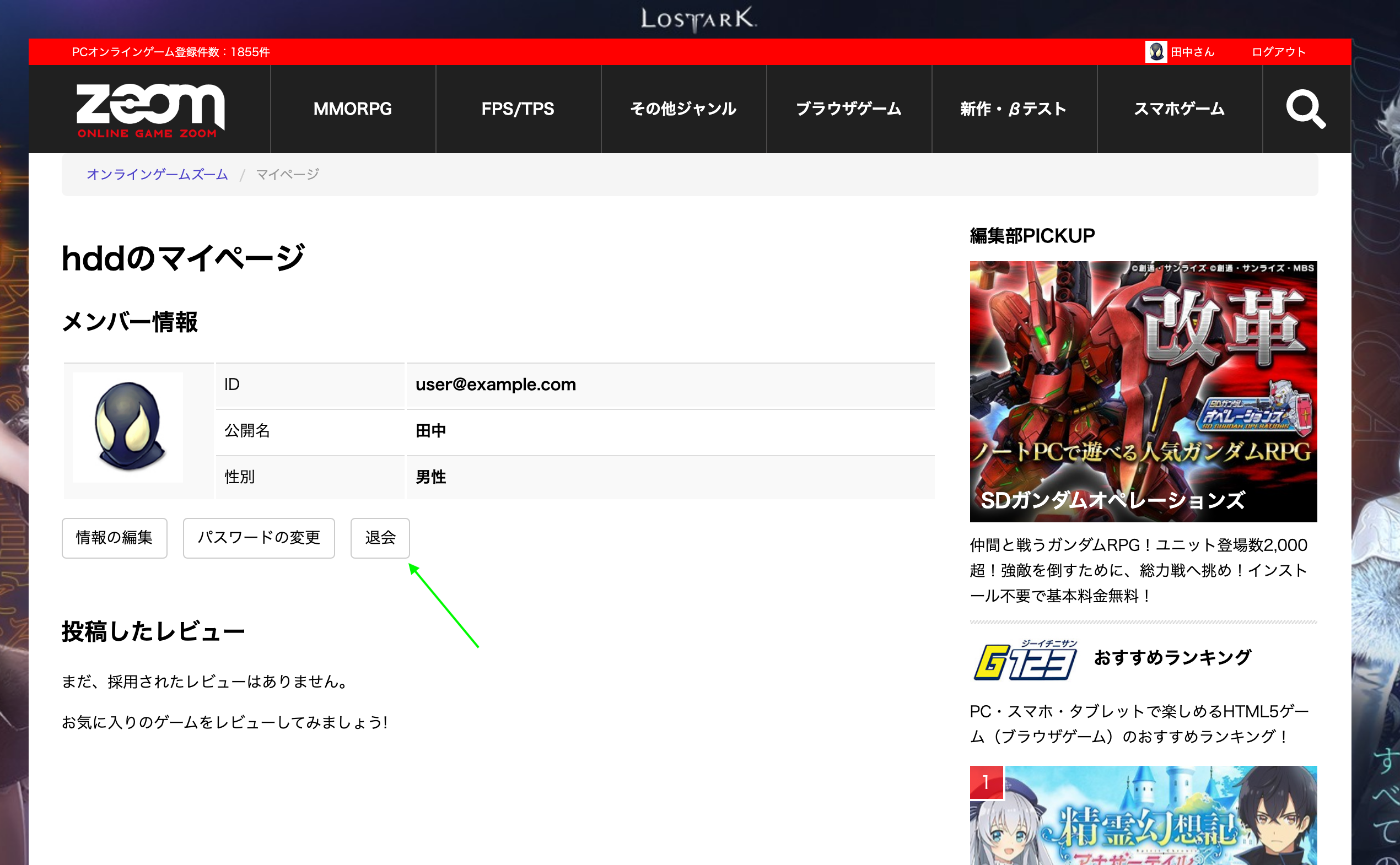Screen dimensions: 1400x865
Task: Click the パスワードの変更 button
Action: (259, 538)
